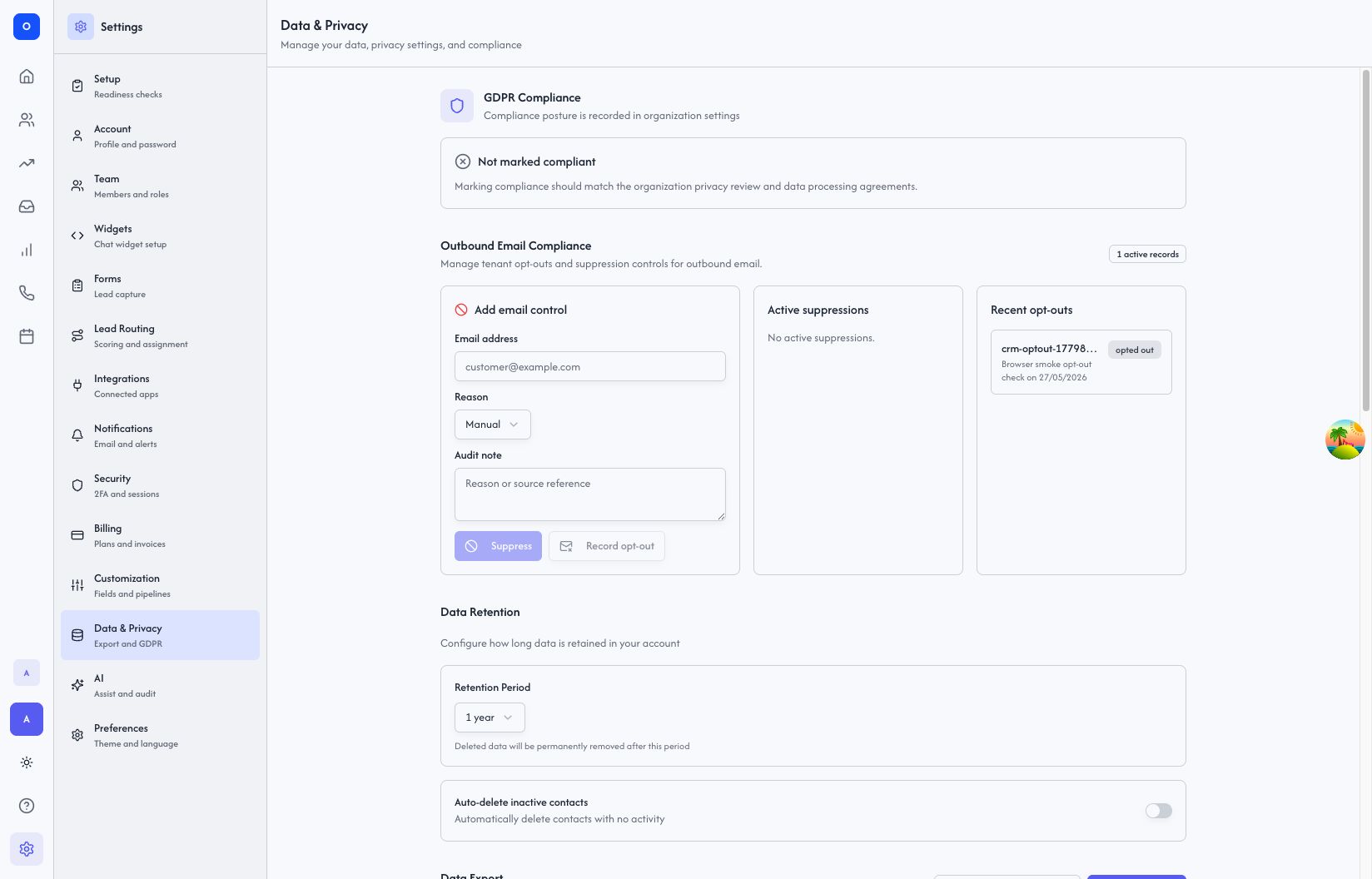Click the gear Settings icon in left rail
The height and width of the screenshot is (879, 1372).
[x=27, y=849]
